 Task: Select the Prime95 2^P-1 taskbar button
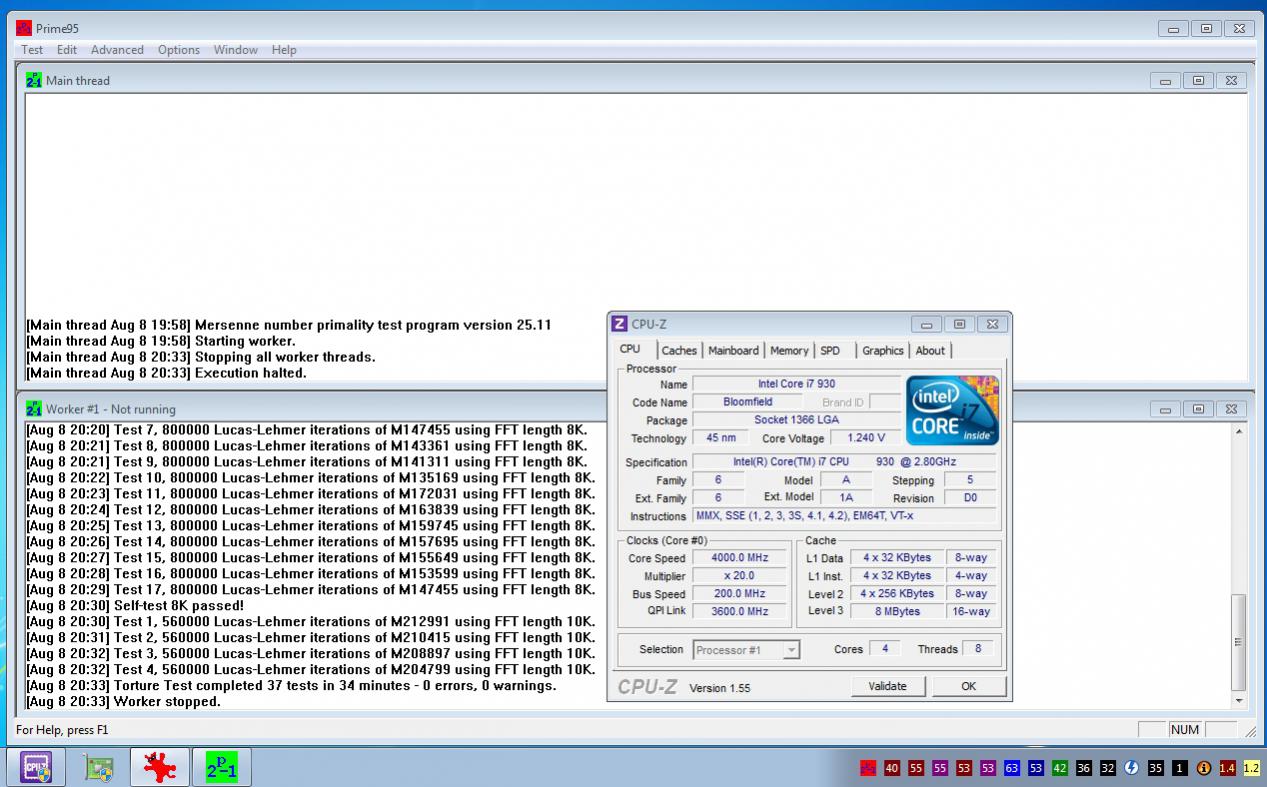pos(221,767)
